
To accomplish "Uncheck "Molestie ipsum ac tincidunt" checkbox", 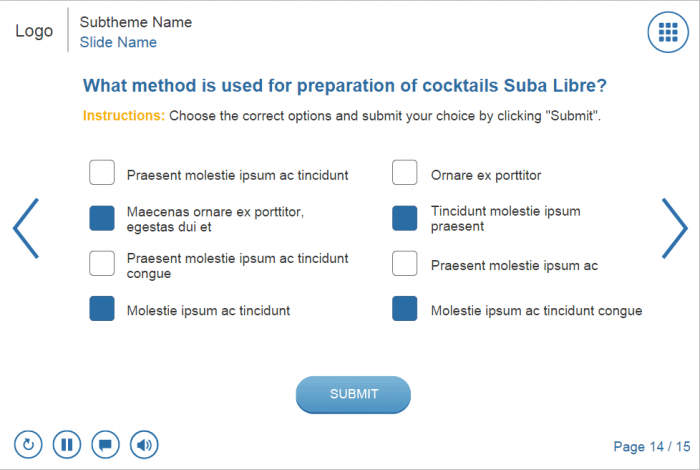I will 102,309.
